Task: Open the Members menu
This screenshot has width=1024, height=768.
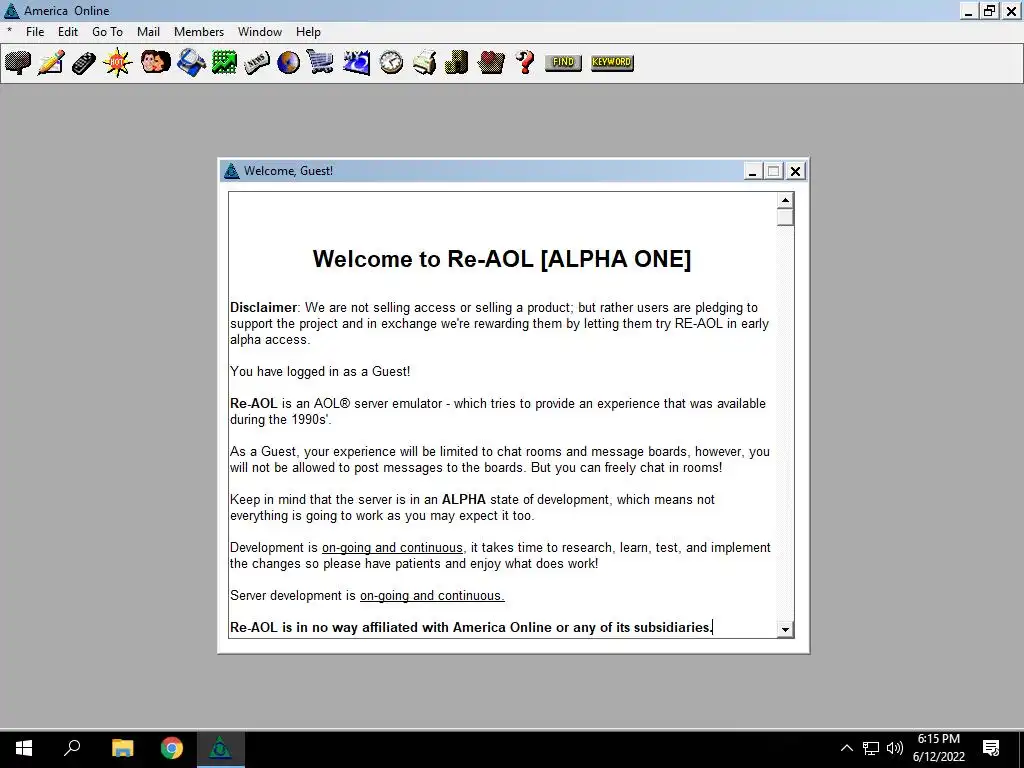Action: point(199,32)
